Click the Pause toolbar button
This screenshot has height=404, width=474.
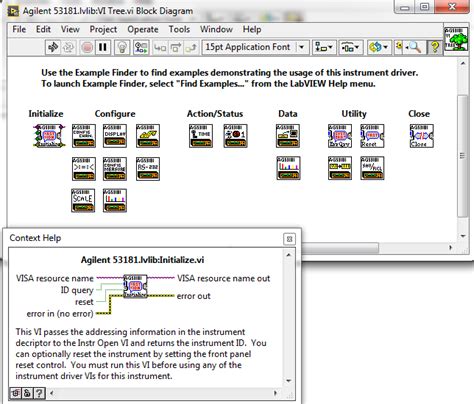click(103, 47)
